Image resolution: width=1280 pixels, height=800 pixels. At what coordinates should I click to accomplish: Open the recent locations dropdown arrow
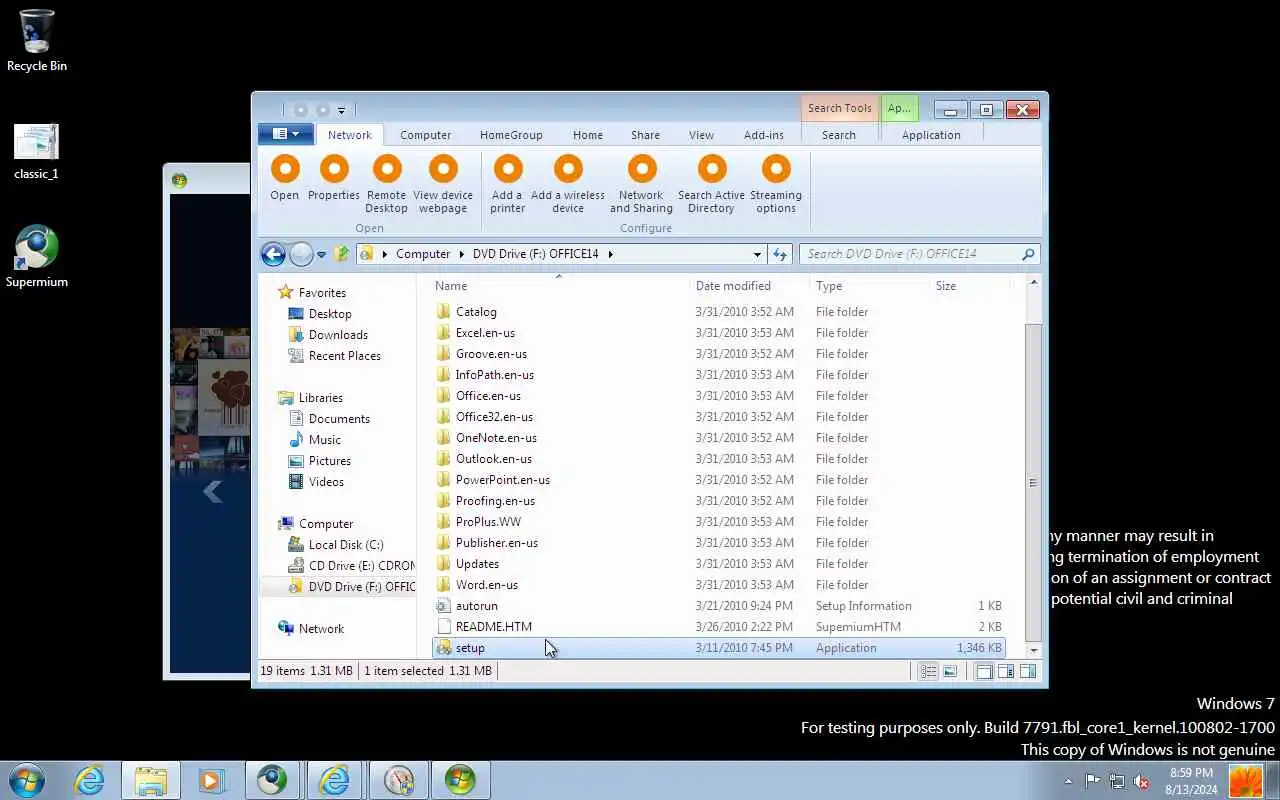coord(321,254)
